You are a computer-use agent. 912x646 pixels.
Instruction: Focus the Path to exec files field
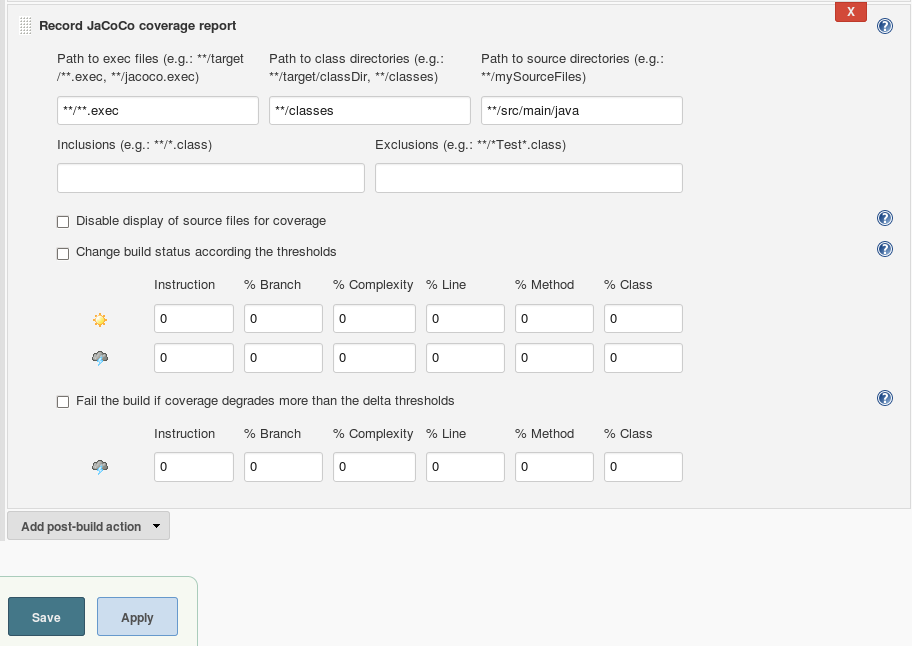click(158, 111)
